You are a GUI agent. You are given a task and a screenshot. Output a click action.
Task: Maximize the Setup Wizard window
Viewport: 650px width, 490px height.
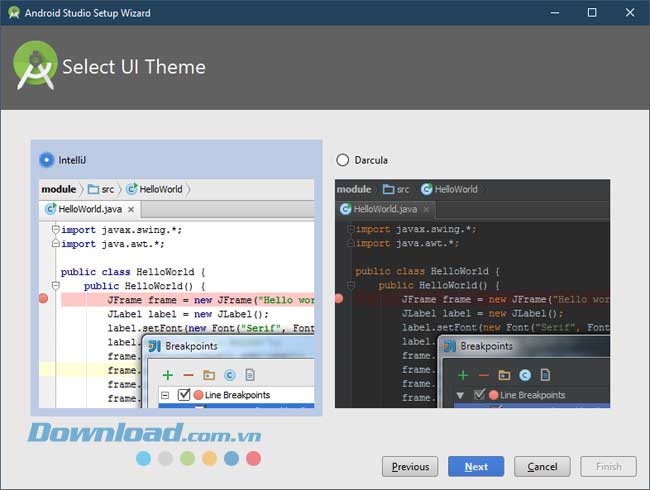pyautogui.click(x=592, y=12)
